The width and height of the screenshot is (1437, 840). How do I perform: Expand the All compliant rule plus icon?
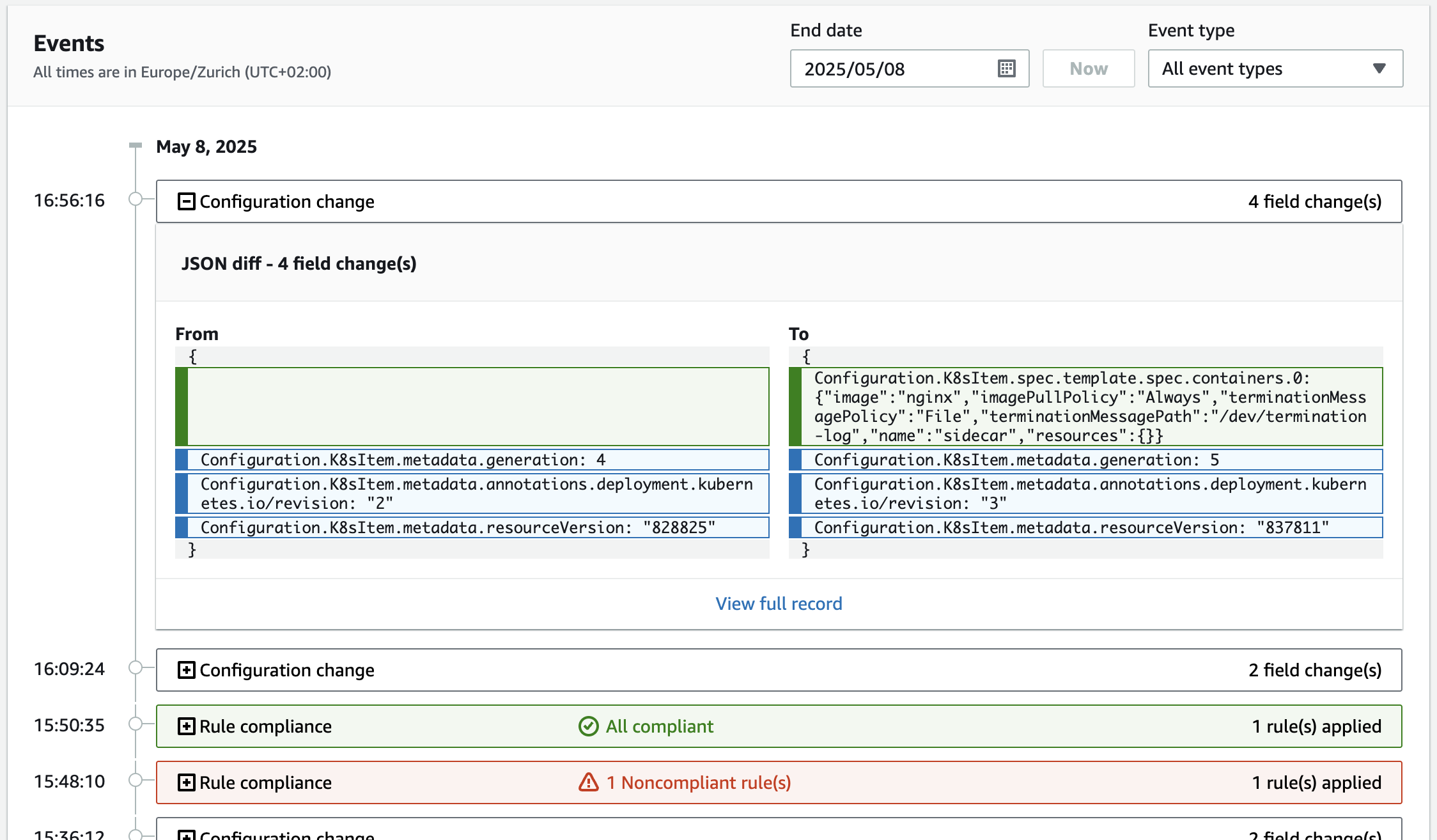[186, 726]
